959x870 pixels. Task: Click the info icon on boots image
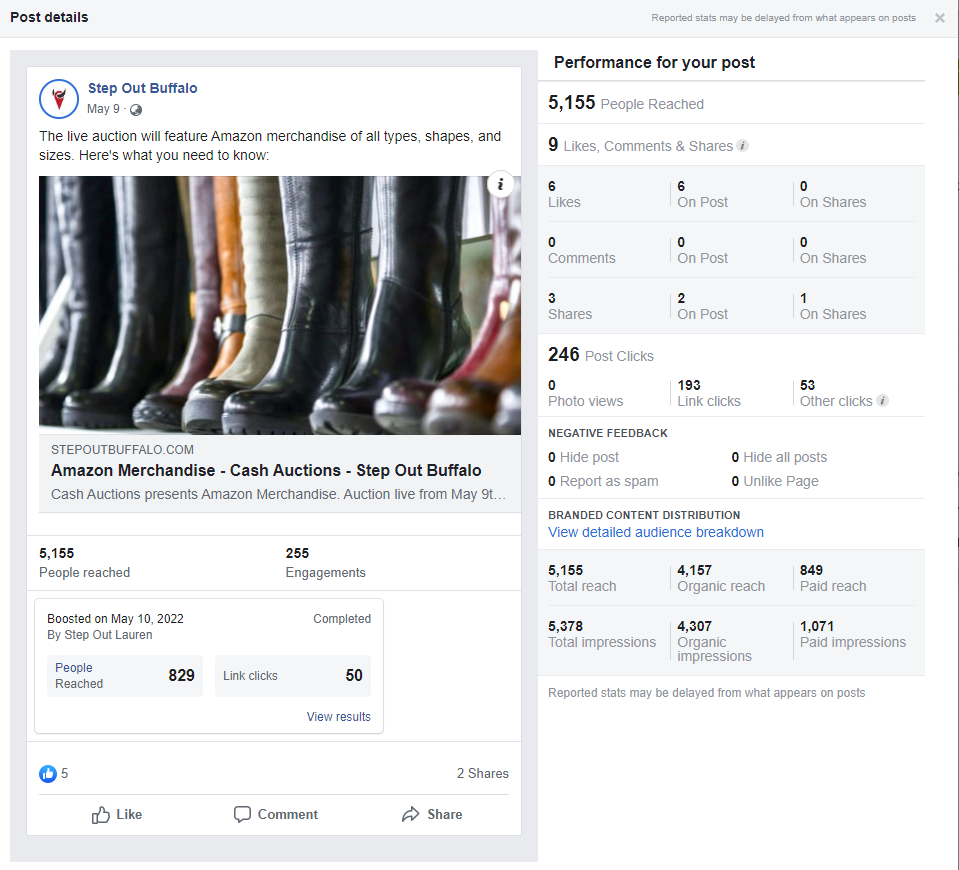(x=500, y=184)
